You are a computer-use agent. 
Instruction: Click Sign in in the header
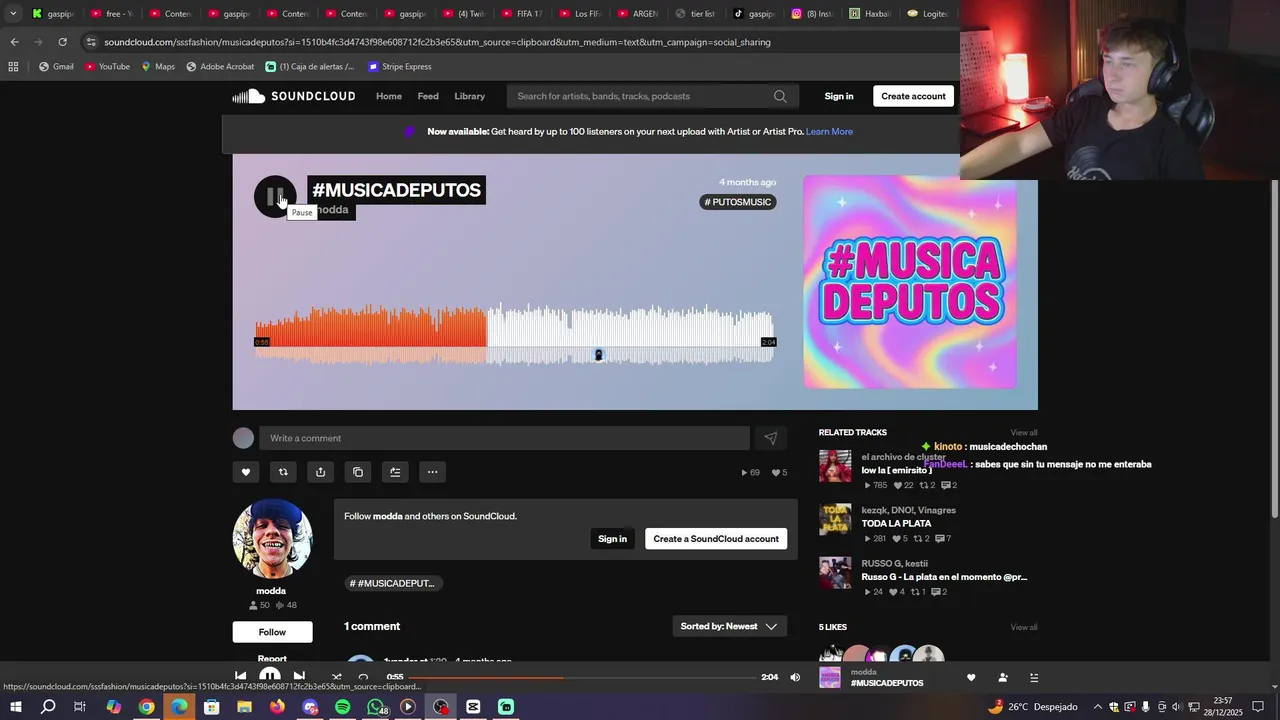839,96
